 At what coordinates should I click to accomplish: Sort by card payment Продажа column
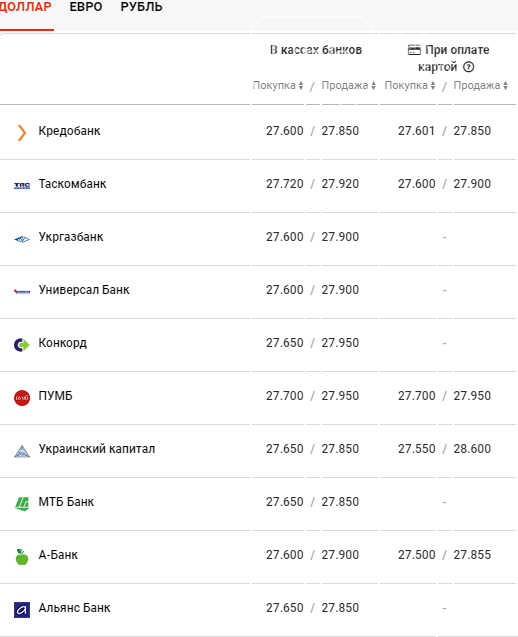[481, 85]
